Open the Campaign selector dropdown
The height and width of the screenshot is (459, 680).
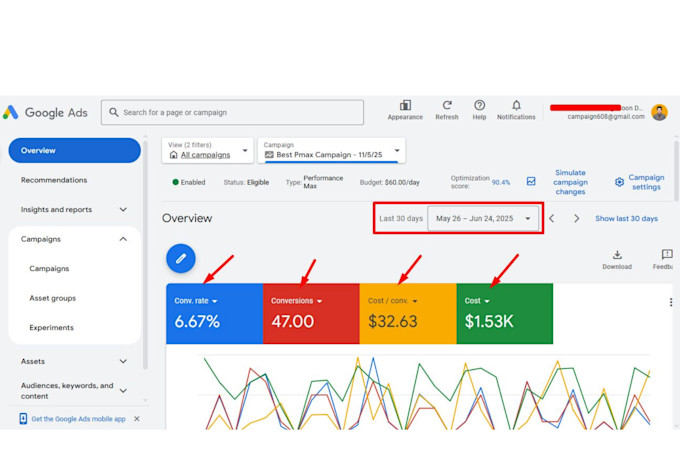click(x=332, y=151)
